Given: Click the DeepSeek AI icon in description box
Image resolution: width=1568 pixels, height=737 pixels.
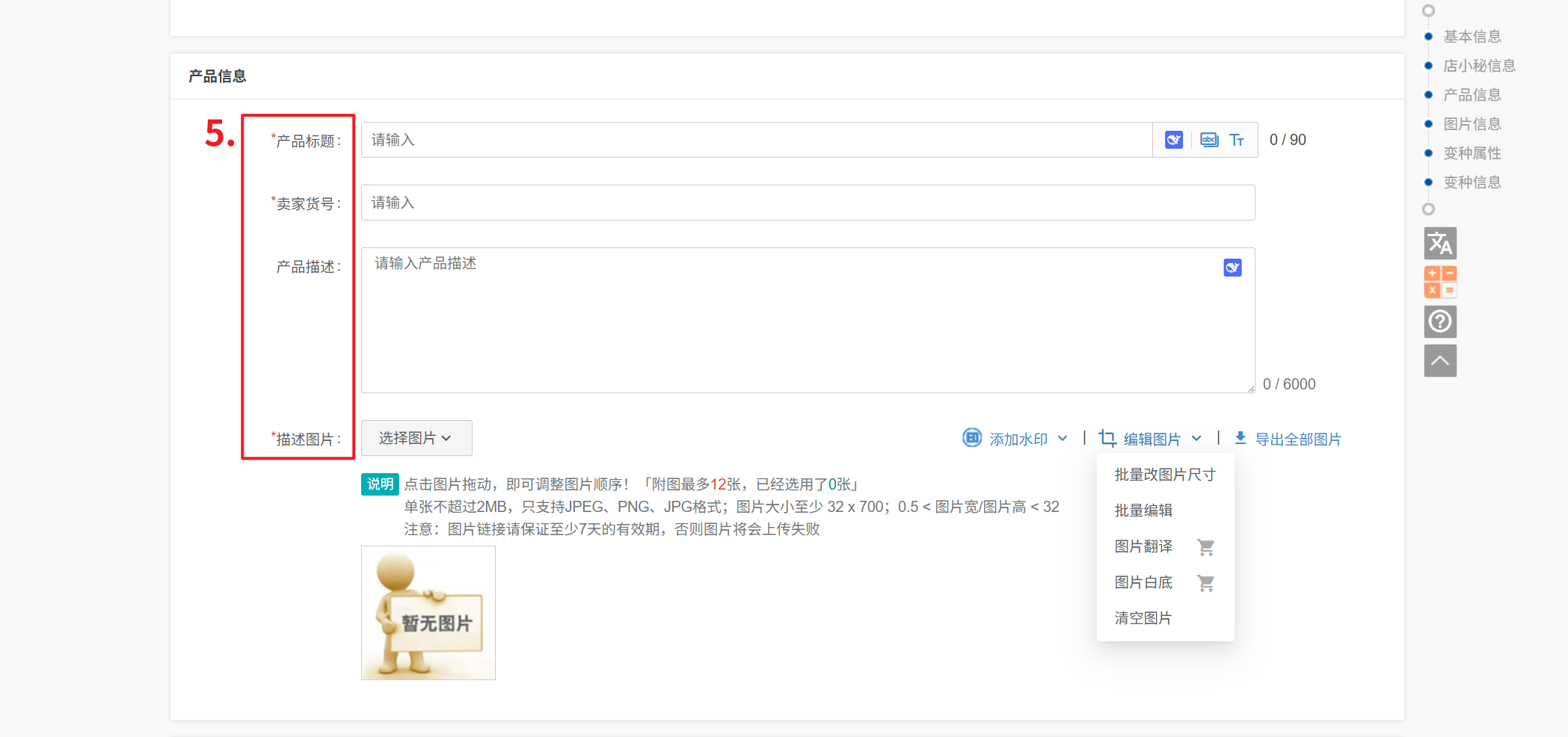Looking at the screenshot, I should point(1232,268).
